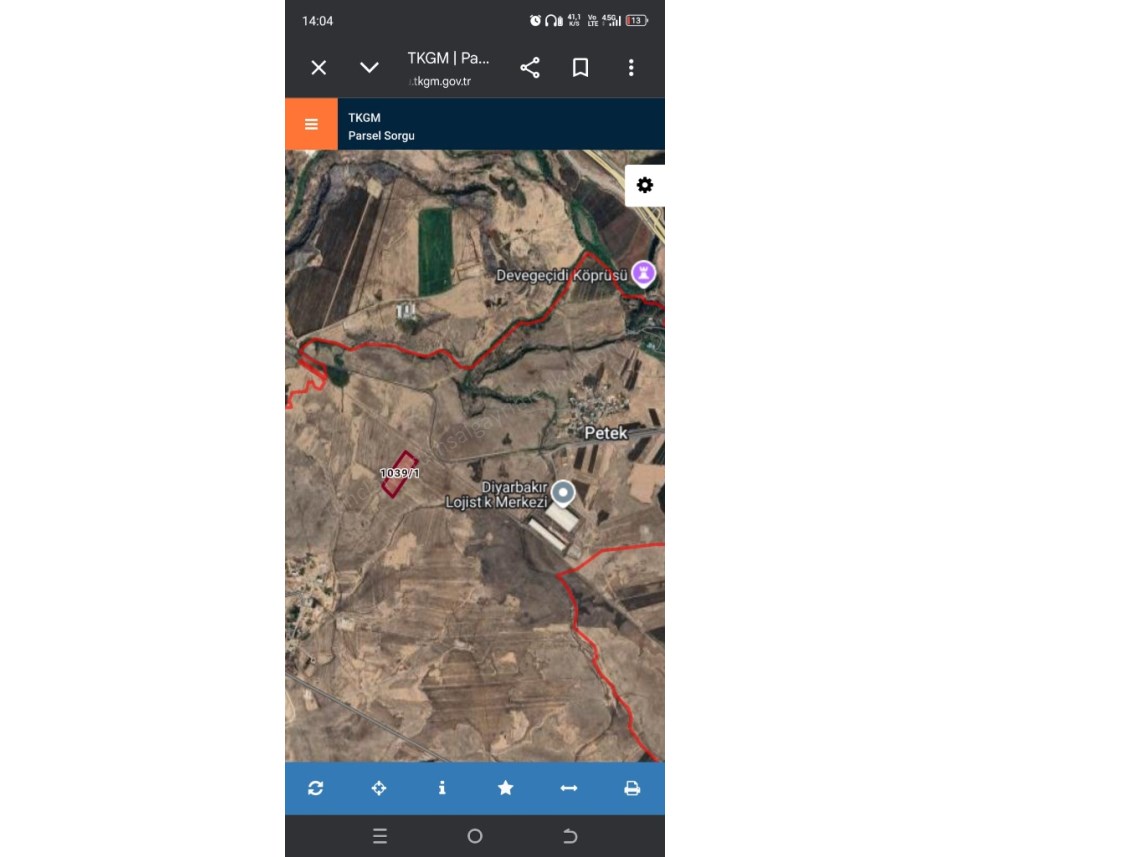
Task: Select parcel 1039/1 on the map
Action: point(399,473)
